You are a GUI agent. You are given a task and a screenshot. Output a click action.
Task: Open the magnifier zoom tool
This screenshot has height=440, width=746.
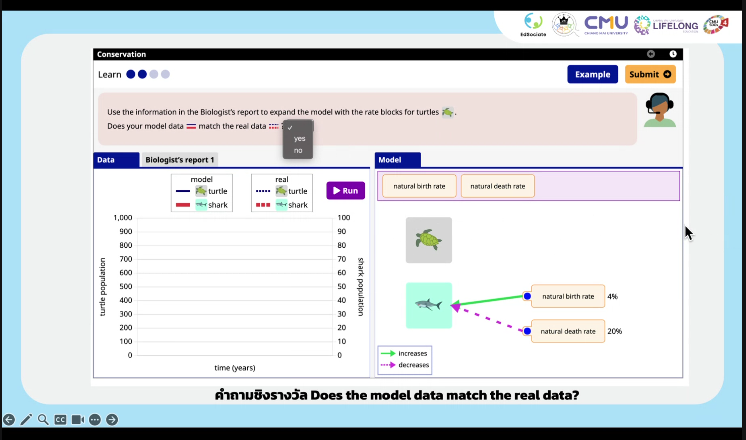[x=43, y=420]
